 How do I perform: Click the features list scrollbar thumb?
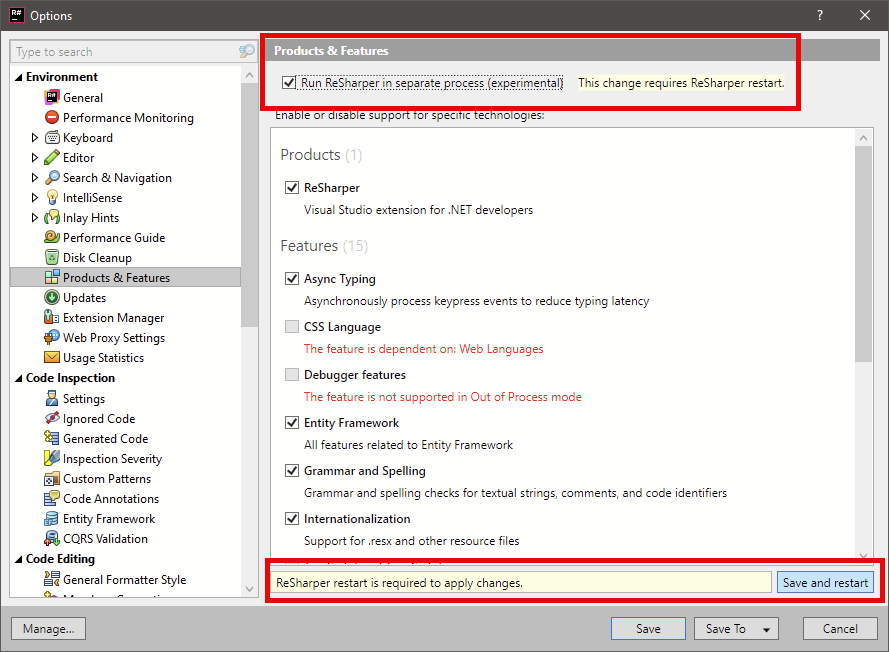863,253
